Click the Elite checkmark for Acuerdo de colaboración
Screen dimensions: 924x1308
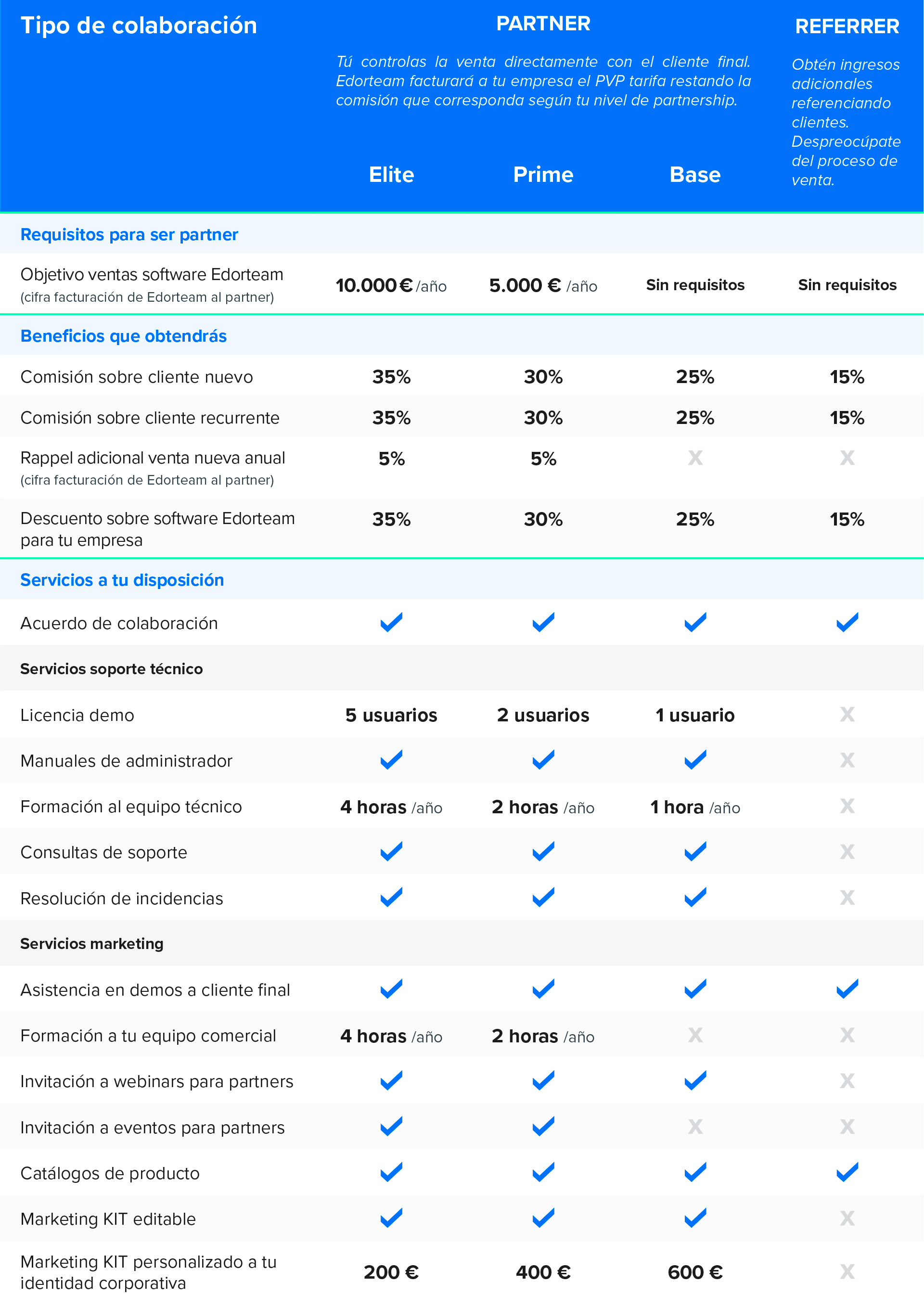click(x=391, y=622)
